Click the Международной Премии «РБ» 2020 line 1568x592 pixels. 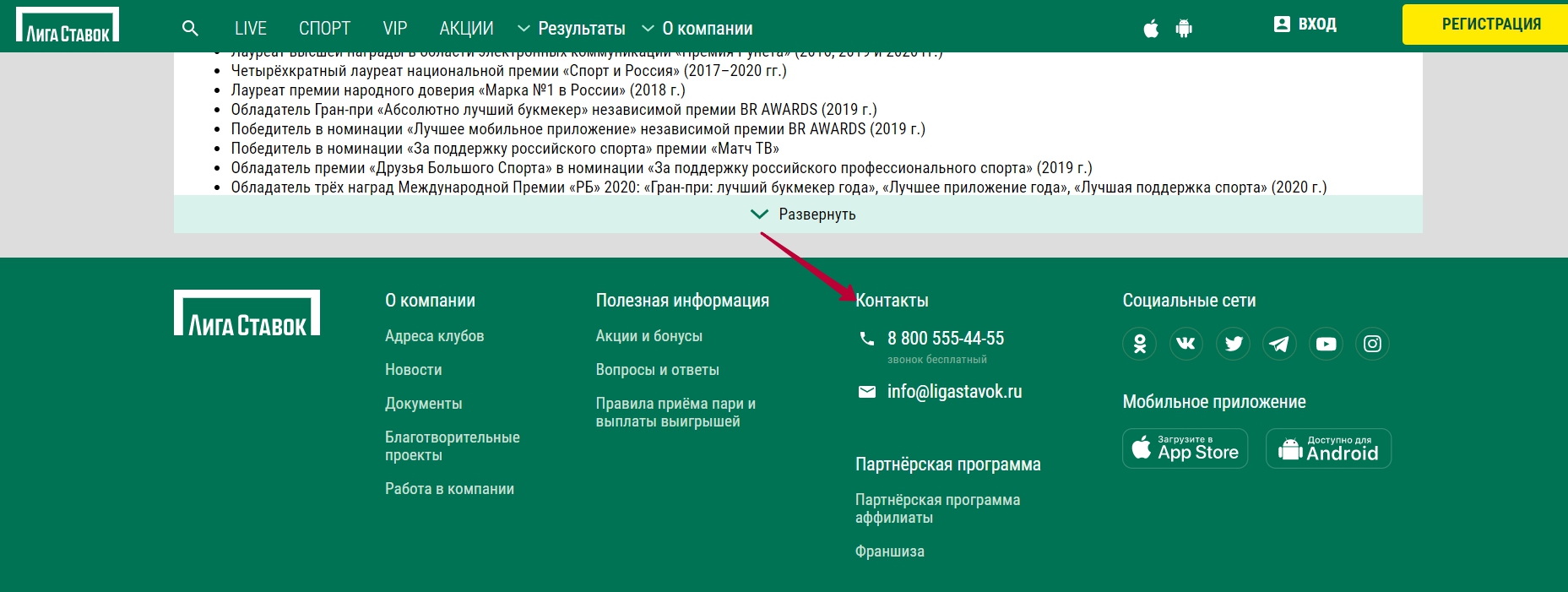pos(779,187)
